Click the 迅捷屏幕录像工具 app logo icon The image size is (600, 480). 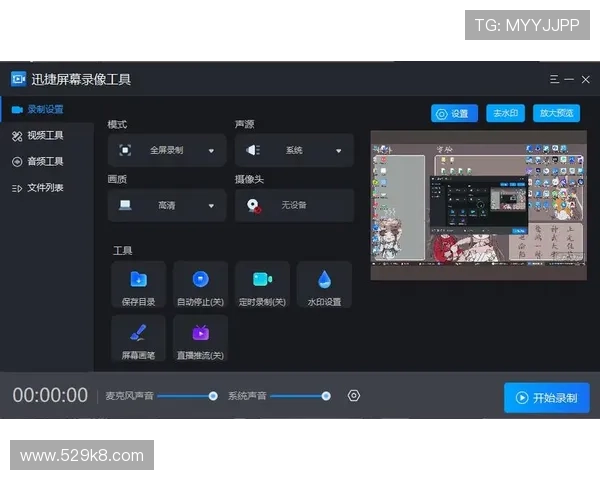18,79
